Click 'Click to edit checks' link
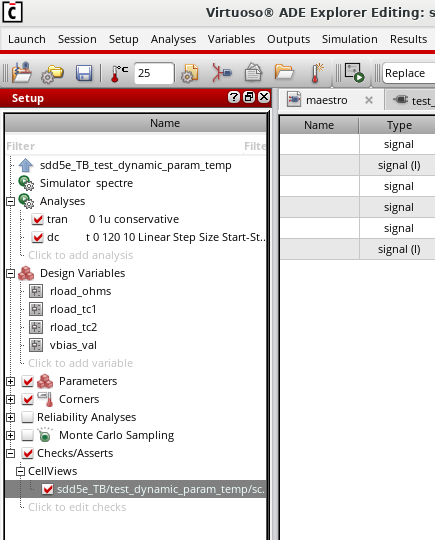435x540 pixels. tap(77, 507)
